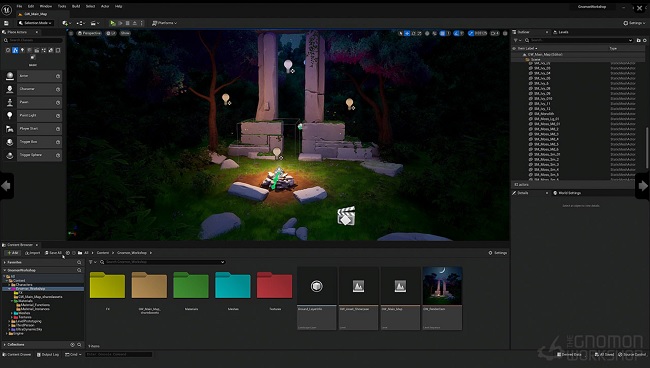Screen dimensions: 650x368
Task: Open the viewport Show flags menu
Action: pos(125,33)
